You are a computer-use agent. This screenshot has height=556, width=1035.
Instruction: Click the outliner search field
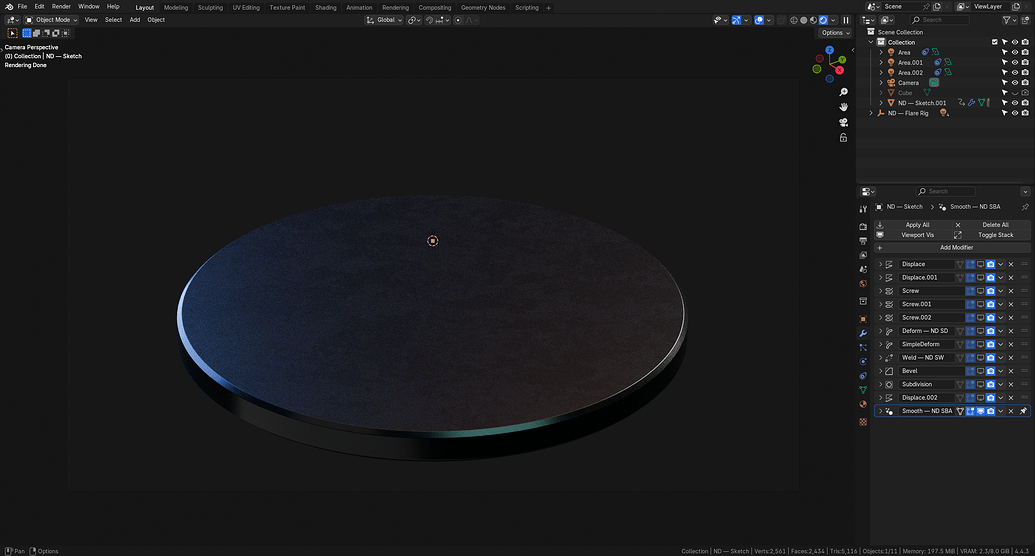point(940,20)
